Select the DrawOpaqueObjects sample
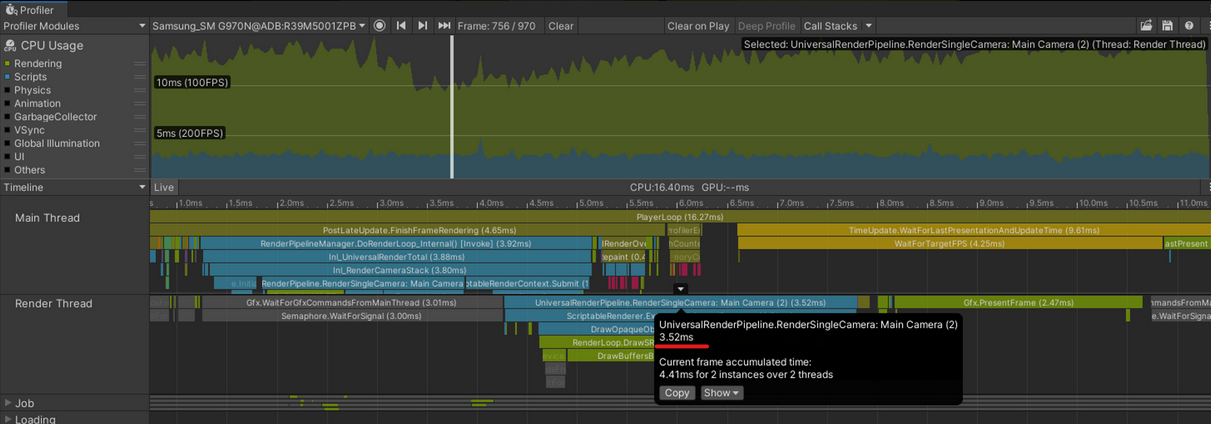Image resolution: width=1211 pixels, height=424 pixels. [597, 329]
